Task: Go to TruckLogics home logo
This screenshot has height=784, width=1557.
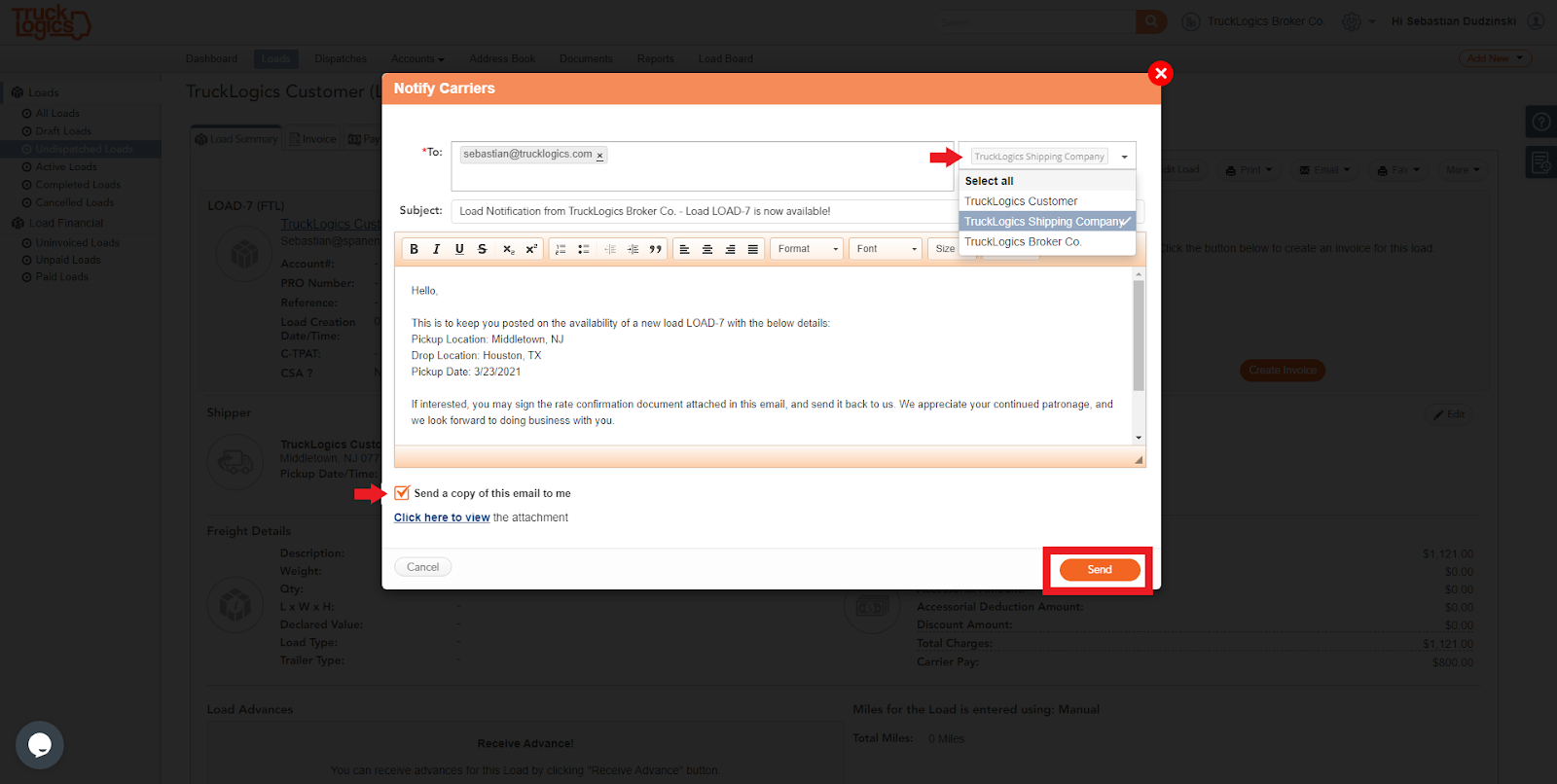Action: pos(51,21)
